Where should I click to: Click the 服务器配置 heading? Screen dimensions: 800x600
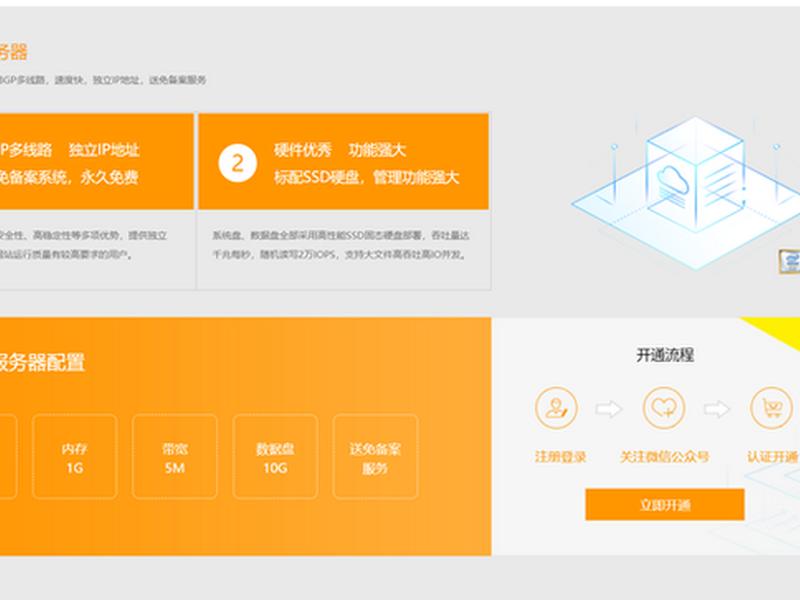pos(42,362)
